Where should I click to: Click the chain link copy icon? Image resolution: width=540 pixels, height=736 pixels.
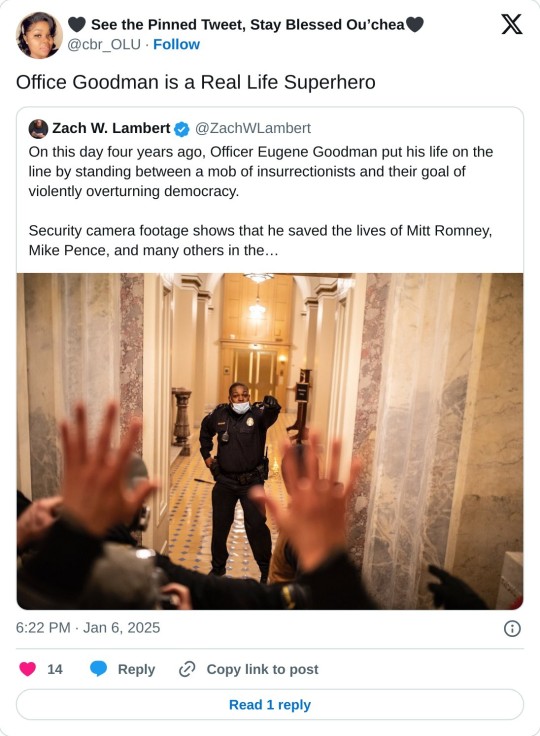point(187,669)
